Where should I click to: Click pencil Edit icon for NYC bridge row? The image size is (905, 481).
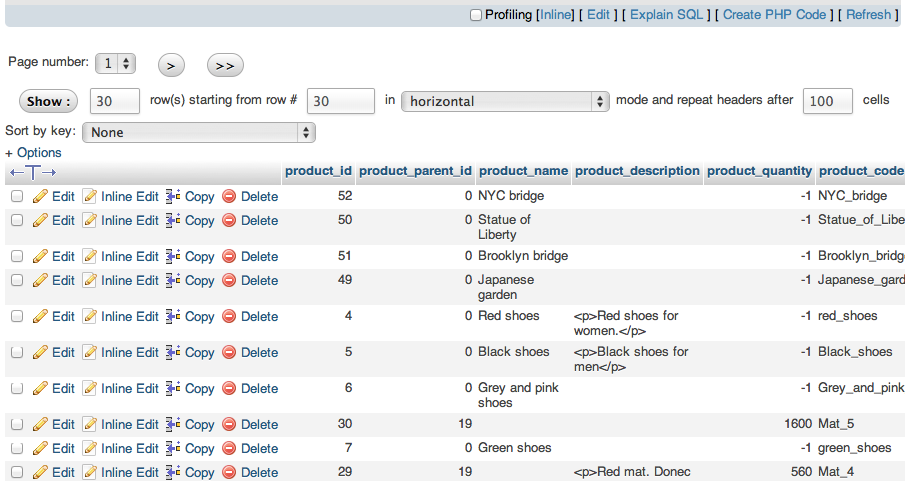point(40,196)
